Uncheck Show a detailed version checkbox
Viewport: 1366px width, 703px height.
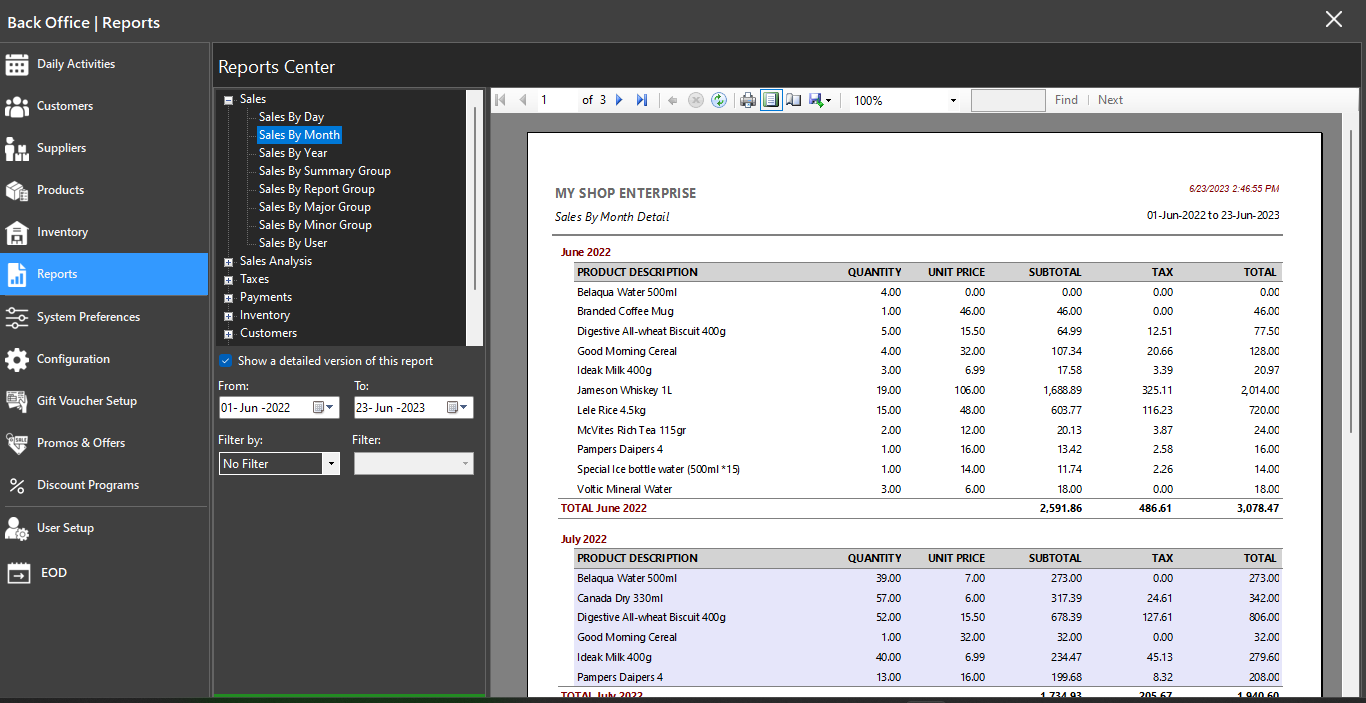click(226, 361)
